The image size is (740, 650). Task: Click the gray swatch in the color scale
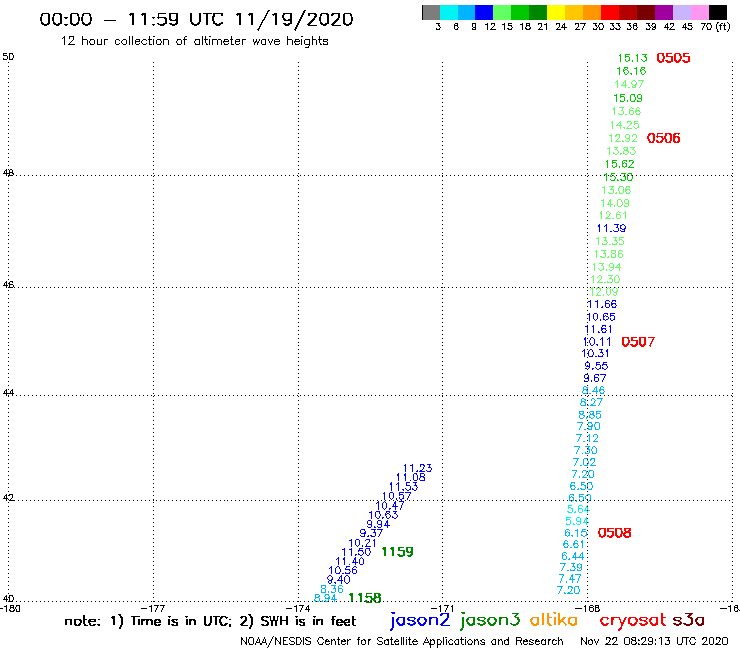coord(431,12)
